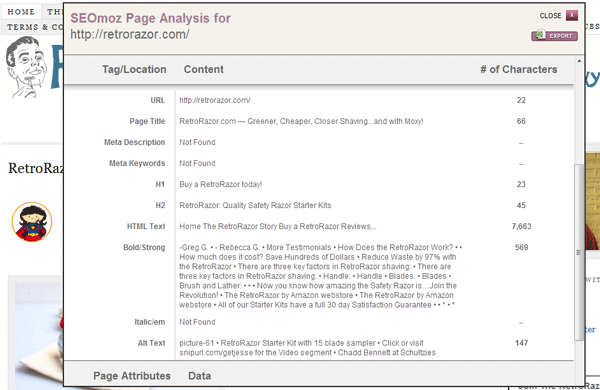The image size is (600, 390).
Task: Click the Data column header
Action: [x=199, y=376]
